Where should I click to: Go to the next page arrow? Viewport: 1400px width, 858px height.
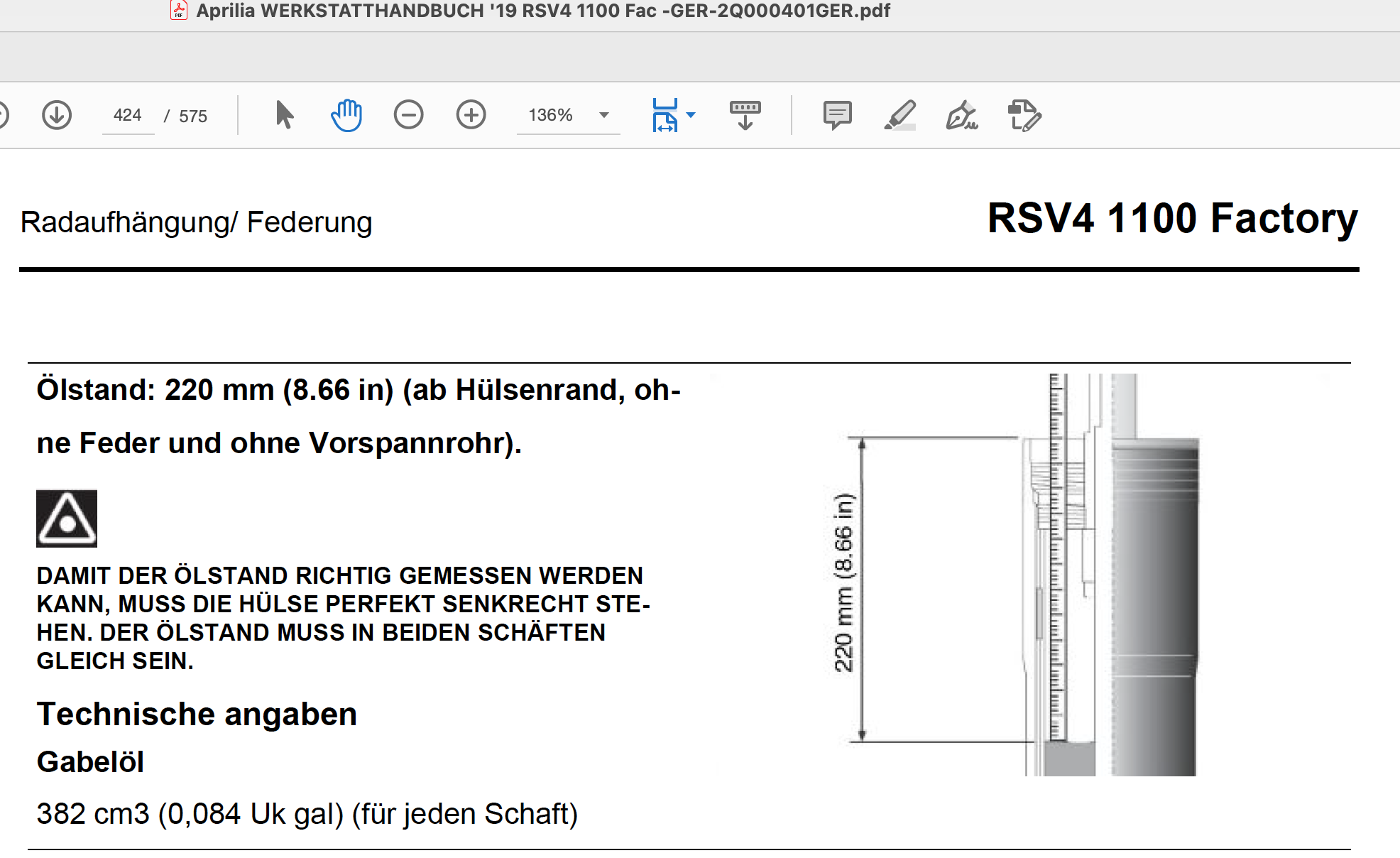57,115
